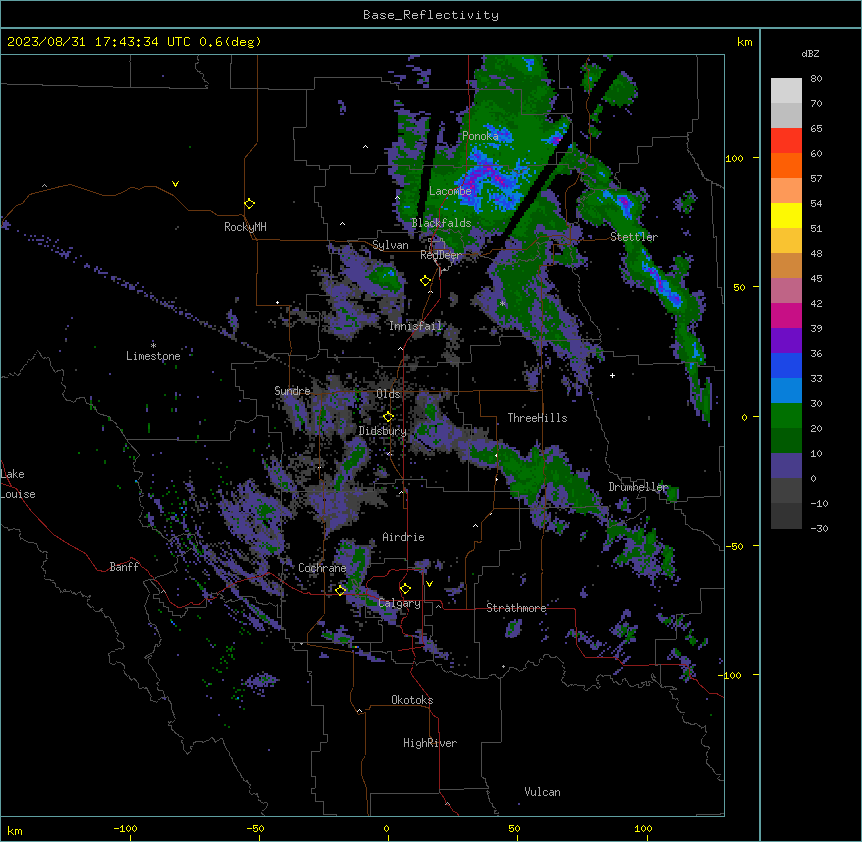Click the yellow V marker northeast of Calgary

pyautogui.click(x=429, y=584)
